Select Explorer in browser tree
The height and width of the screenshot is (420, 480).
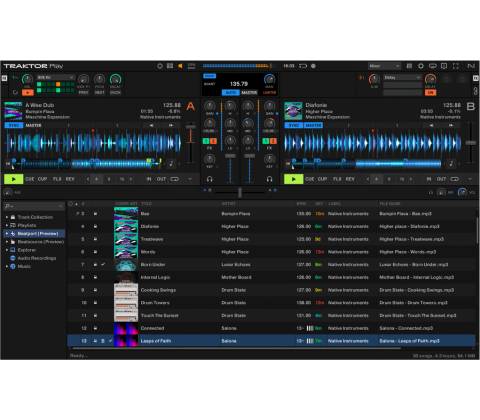[27, 250]
